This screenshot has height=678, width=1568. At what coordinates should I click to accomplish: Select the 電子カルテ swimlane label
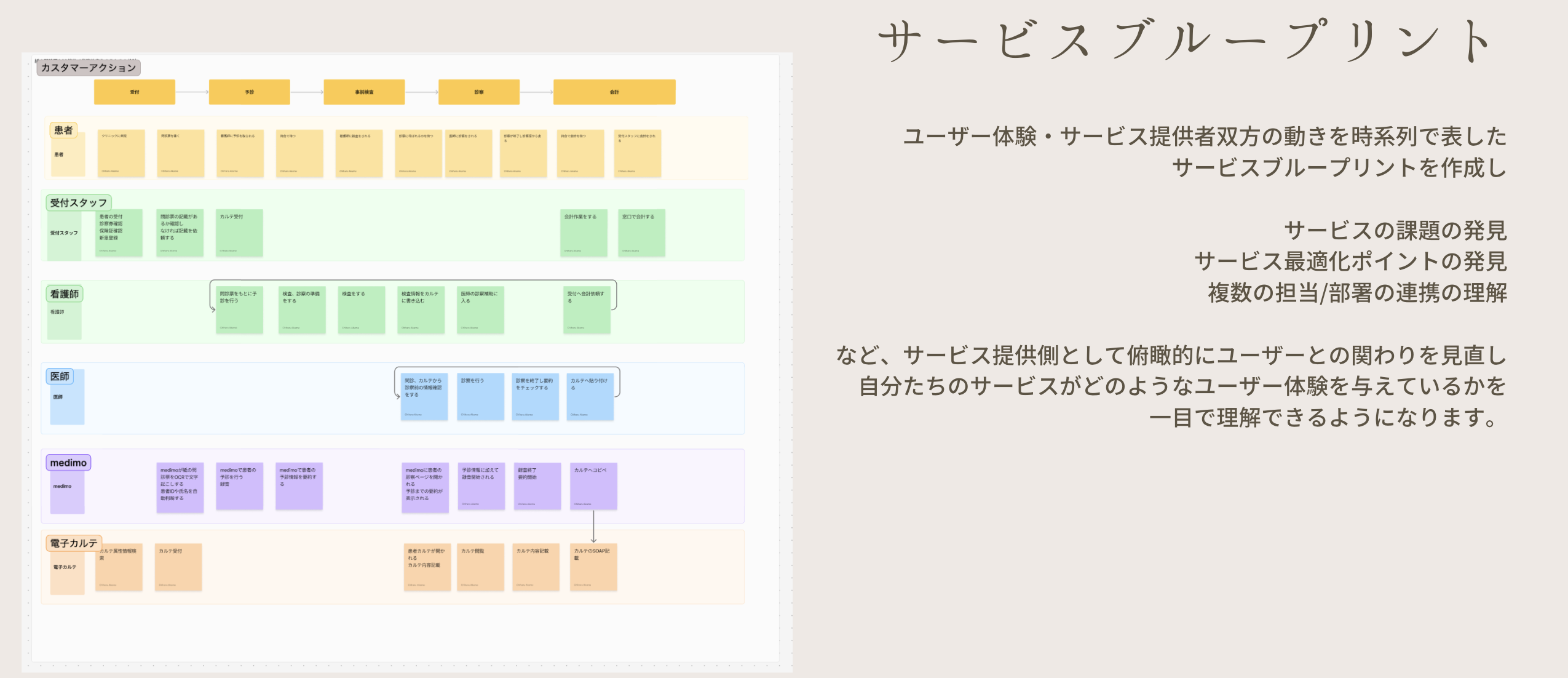(74, 543)
